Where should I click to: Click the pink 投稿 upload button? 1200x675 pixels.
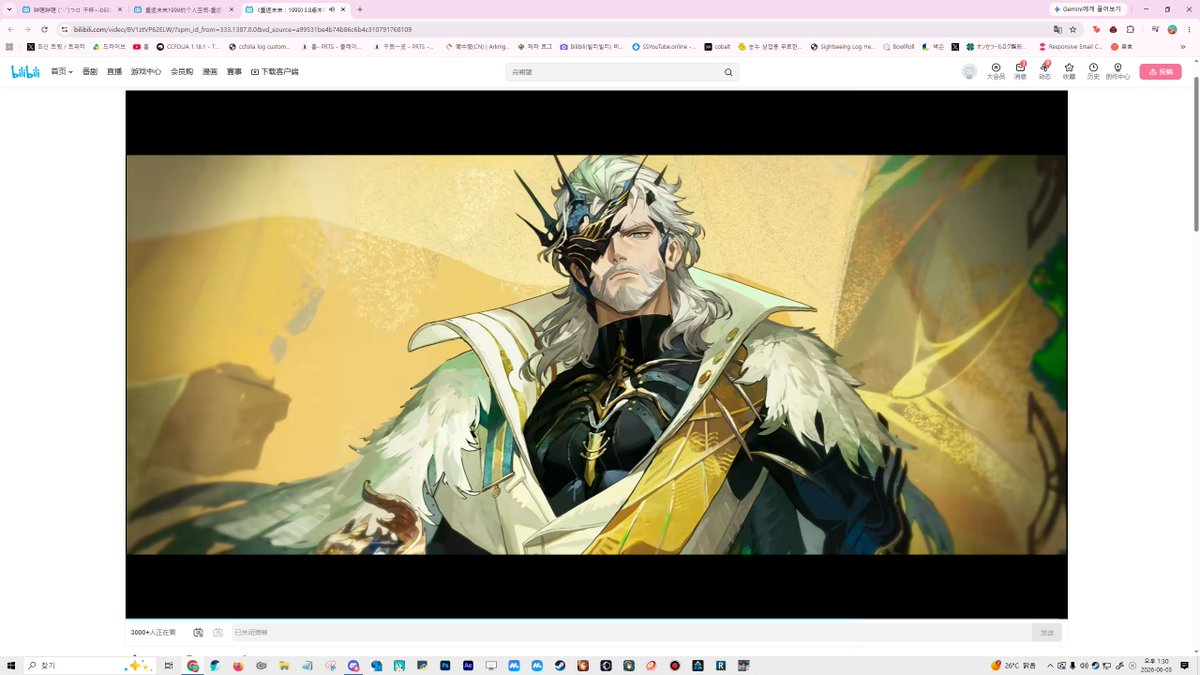click(x=1160, y=72)
